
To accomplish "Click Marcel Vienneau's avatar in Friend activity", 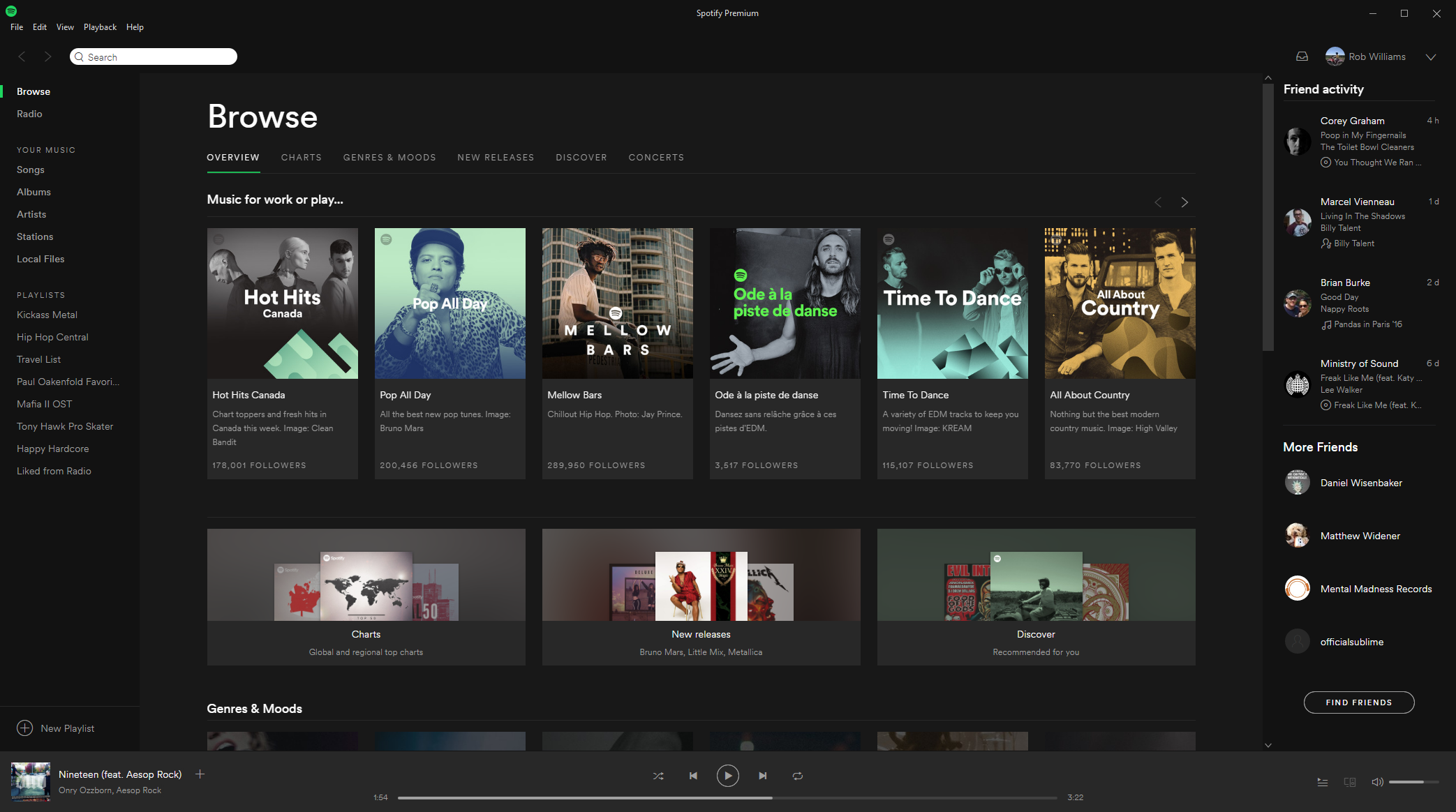I will tap(1298, 222).
